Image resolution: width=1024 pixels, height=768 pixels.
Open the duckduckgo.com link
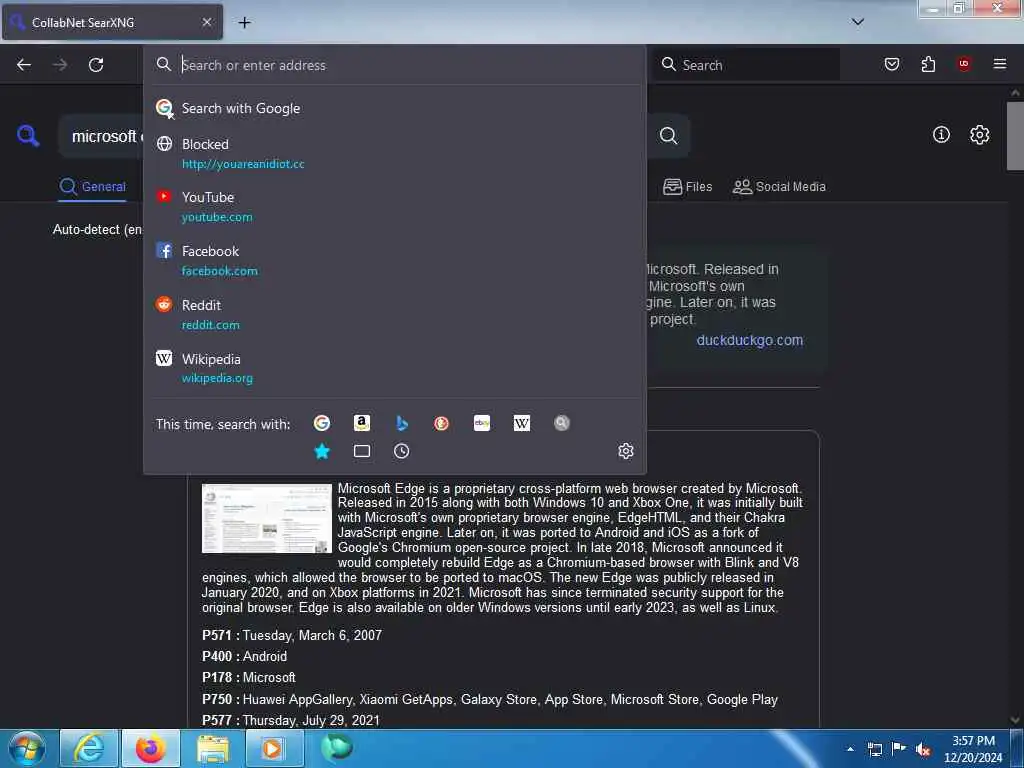tap(750, 340)
